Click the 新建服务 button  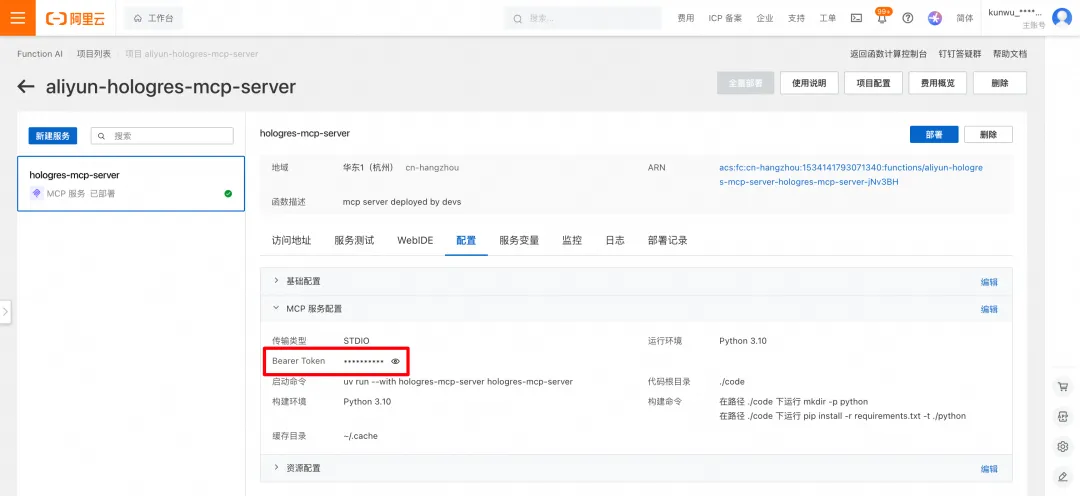[x=52, y=136]
